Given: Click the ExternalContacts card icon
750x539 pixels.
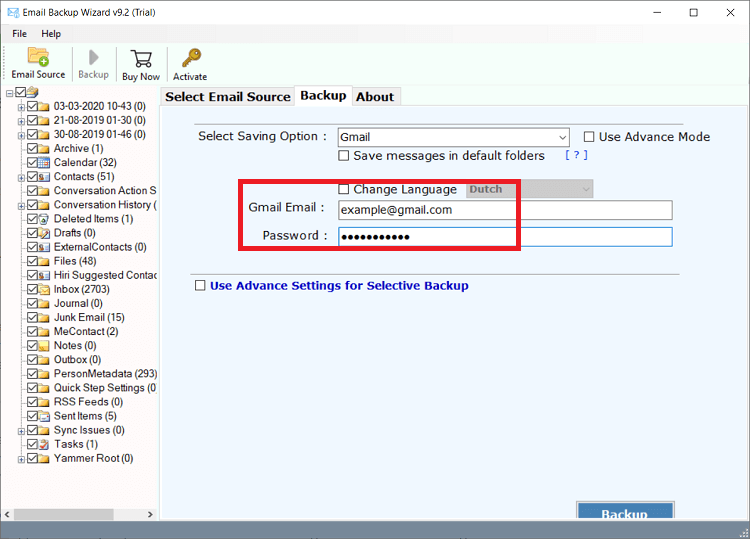Looking at the screenshot, I should coord(44,247).
